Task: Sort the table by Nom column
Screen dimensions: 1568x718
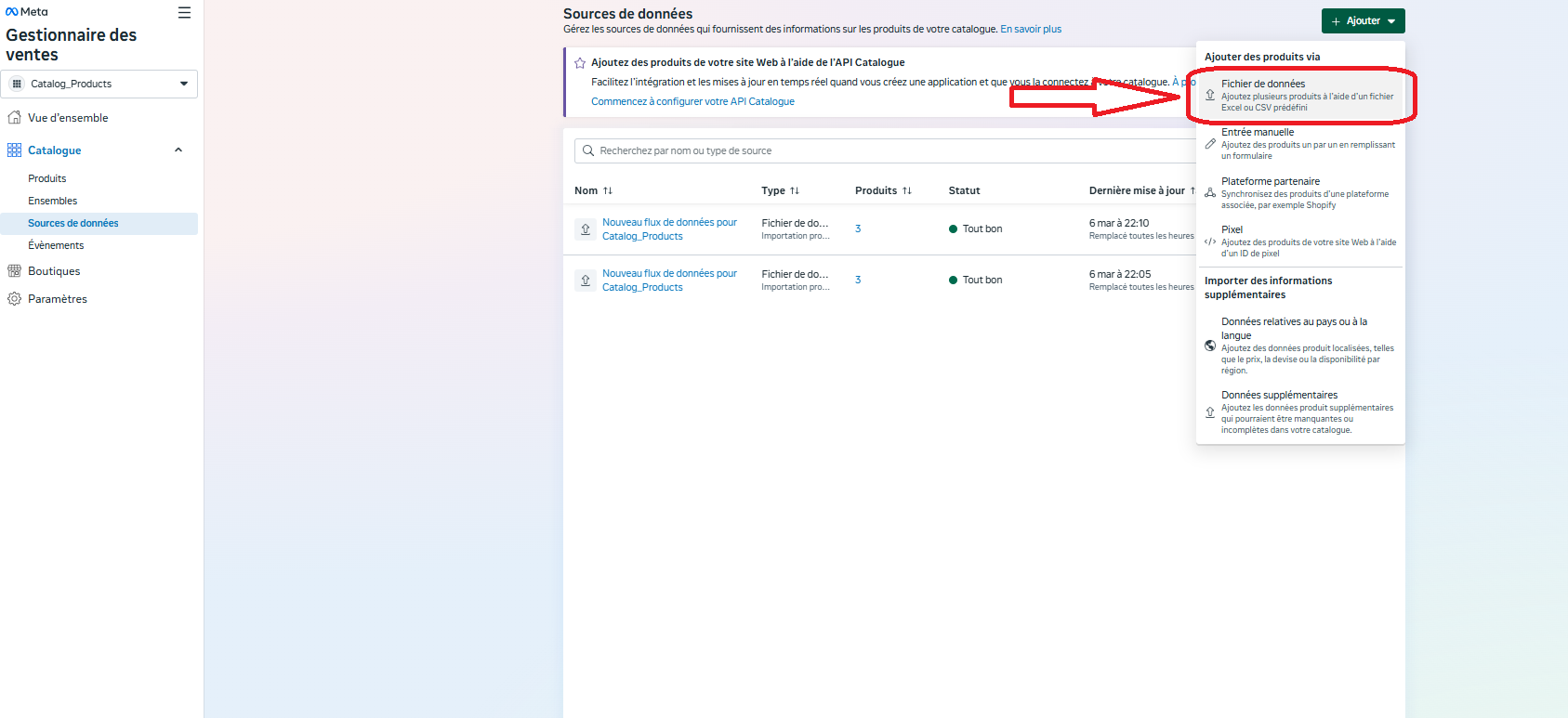Action: (593, 190)
